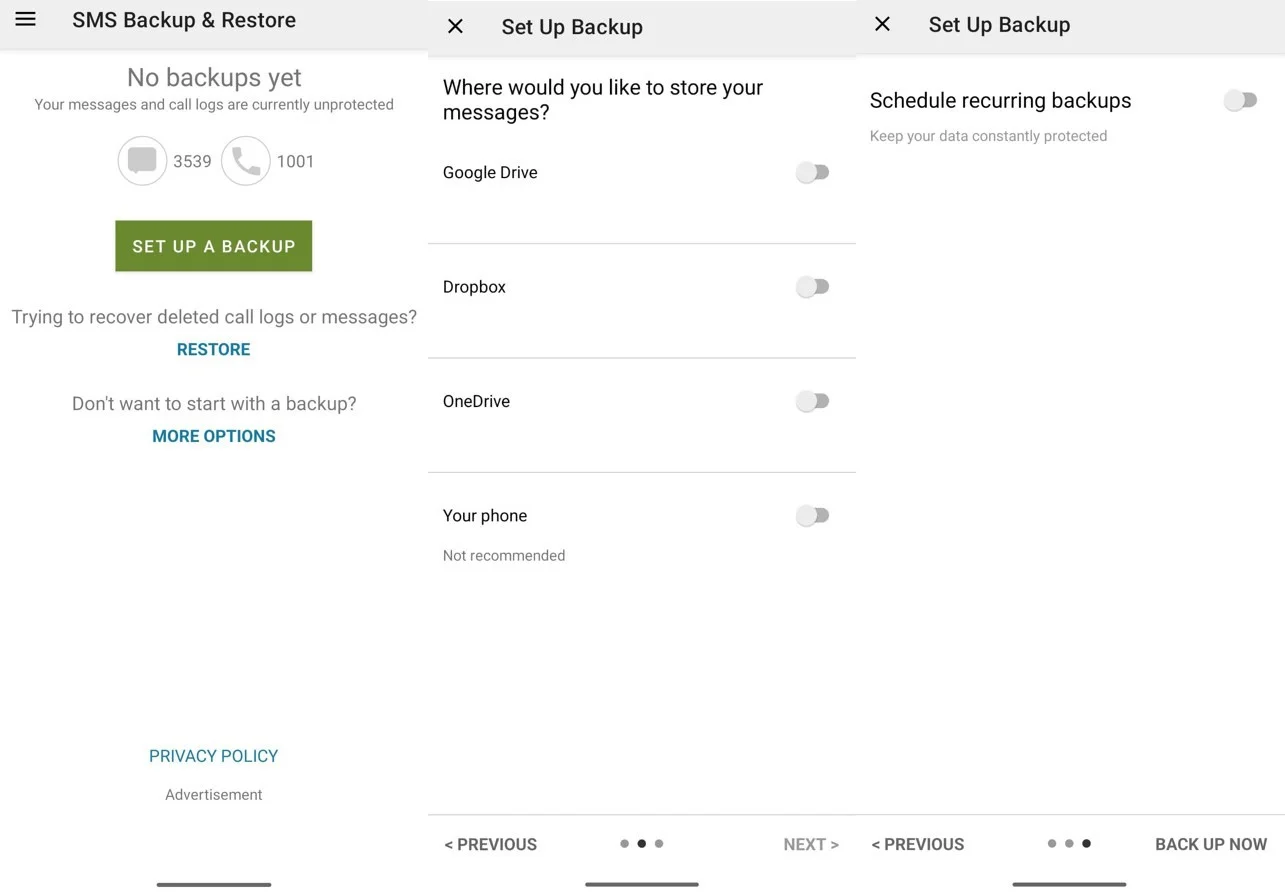Click the last page dot in storage wizard

[x=659, y=843]
